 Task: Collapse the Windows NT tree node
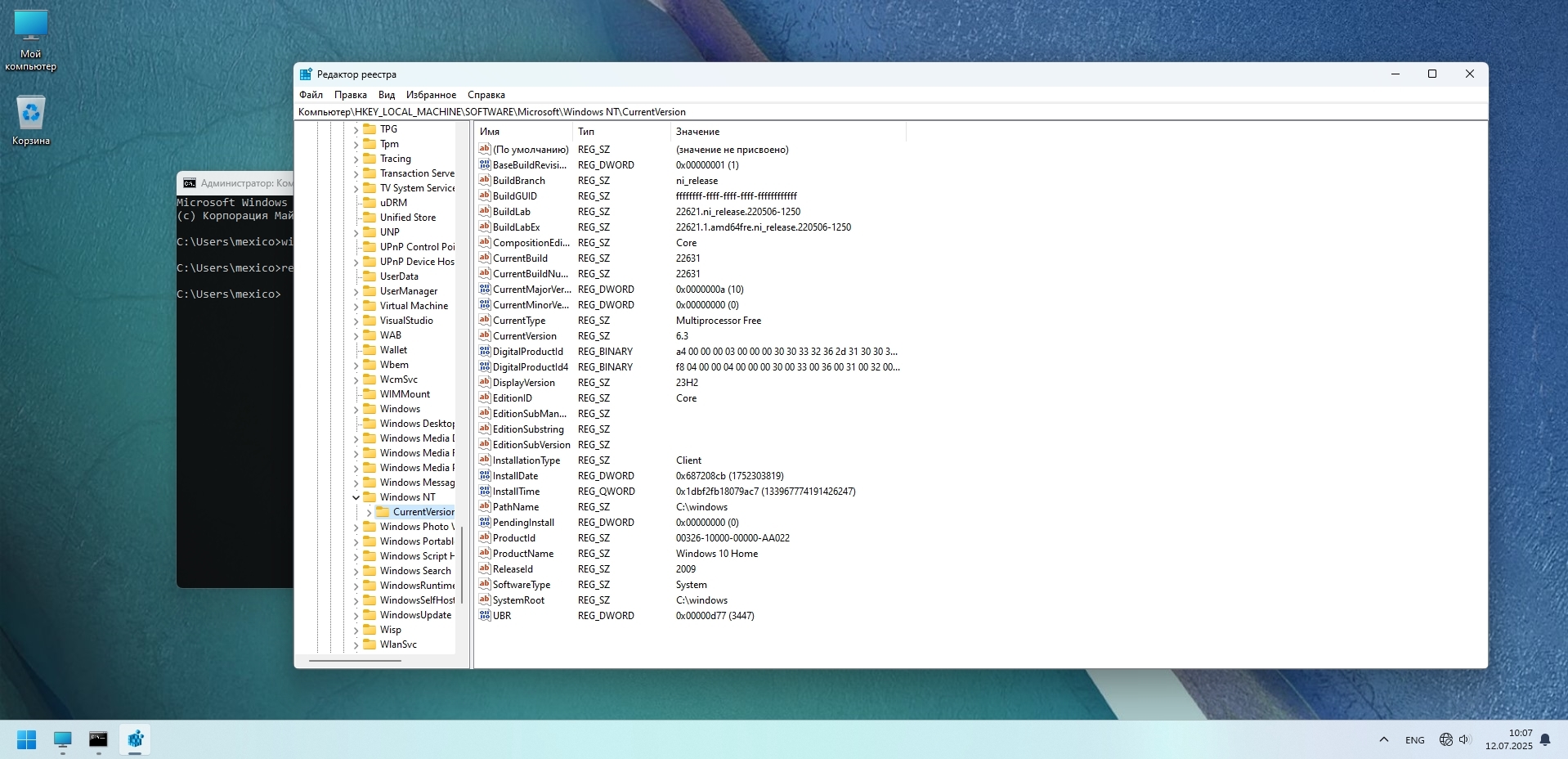(x=356, y=497)
